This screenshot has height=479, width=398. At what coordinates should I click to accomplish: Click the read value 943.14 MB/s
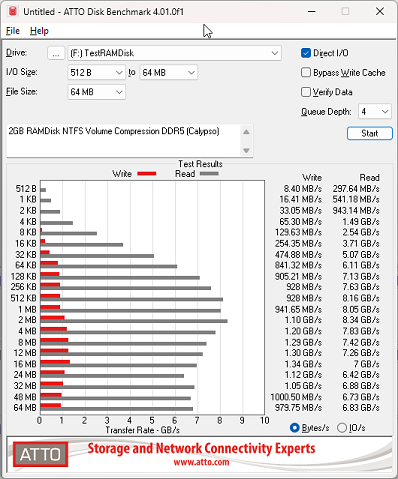pyautogui.click(x=356, y=210)
